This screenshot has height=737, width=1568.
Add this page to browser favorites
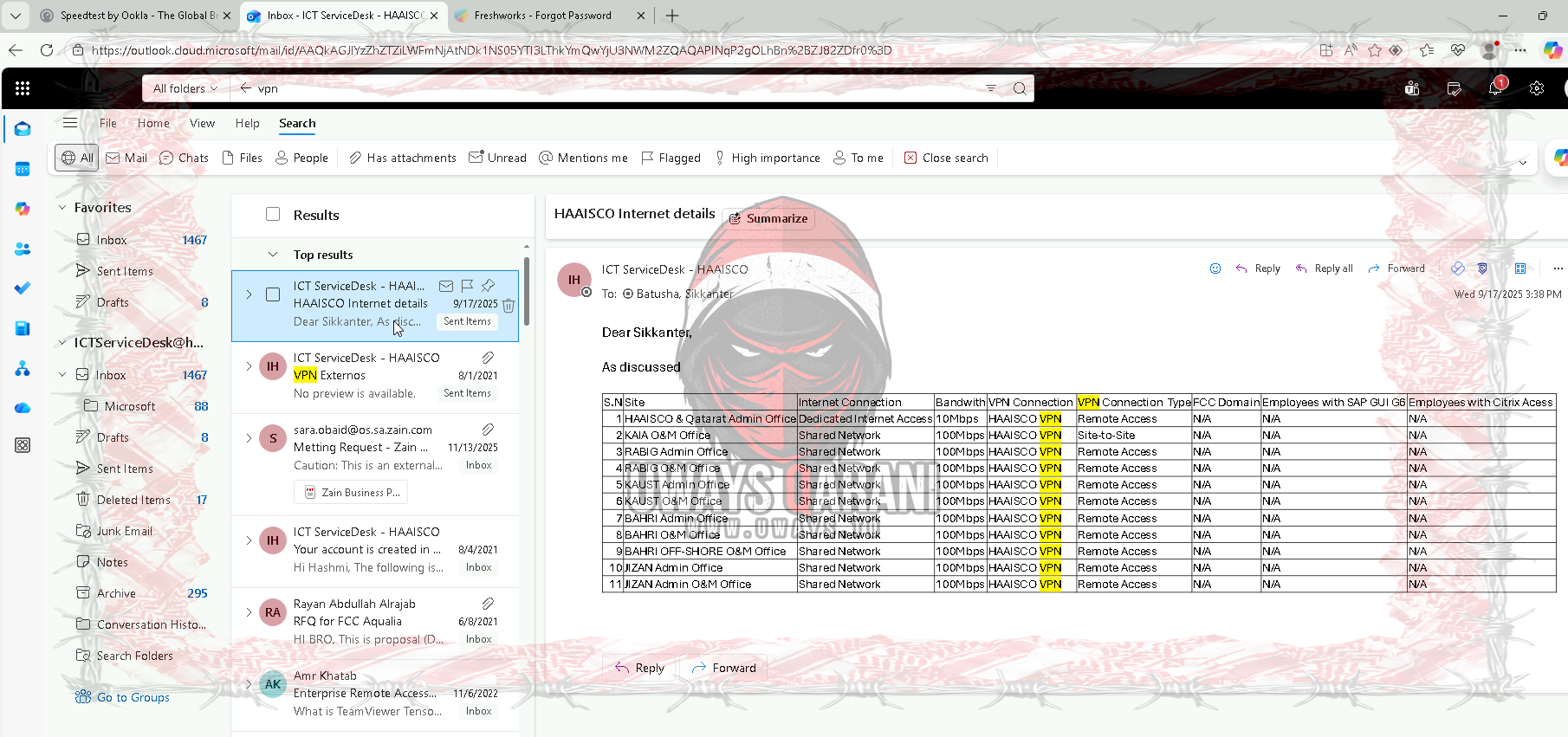click(1375, 50)
